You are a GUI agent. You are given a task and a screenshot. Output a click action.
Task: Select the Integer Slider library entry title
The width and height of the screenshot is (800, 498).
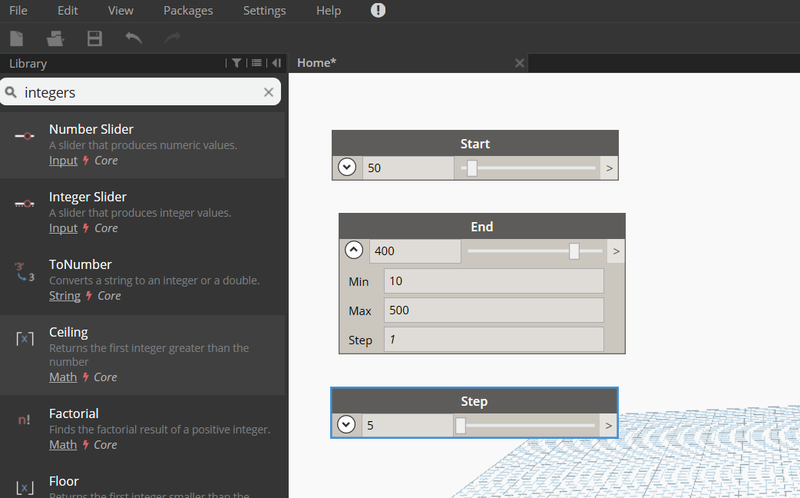[x=88, y=197]
